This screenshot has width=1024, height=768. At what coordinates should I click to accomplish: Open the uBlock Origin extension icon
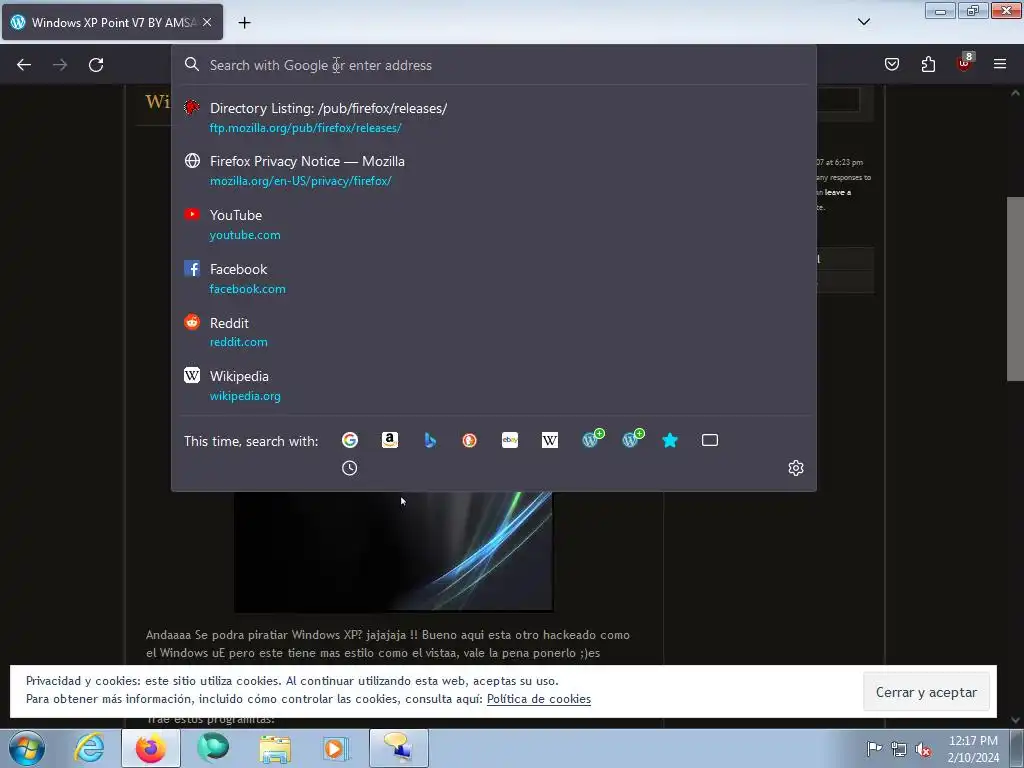[964, 63]
